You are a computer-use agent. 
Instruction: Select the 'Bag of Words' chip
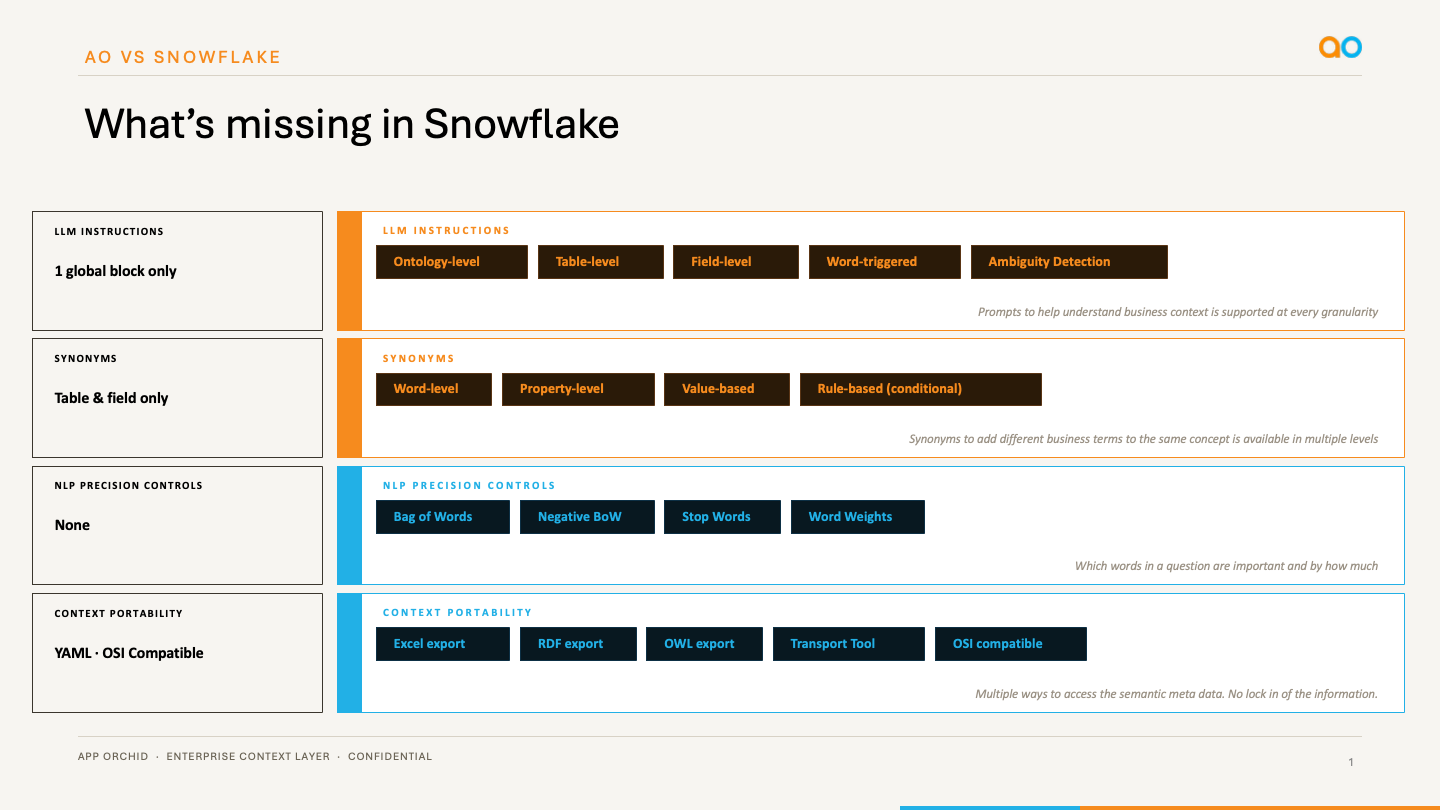[x=443, y=517]
